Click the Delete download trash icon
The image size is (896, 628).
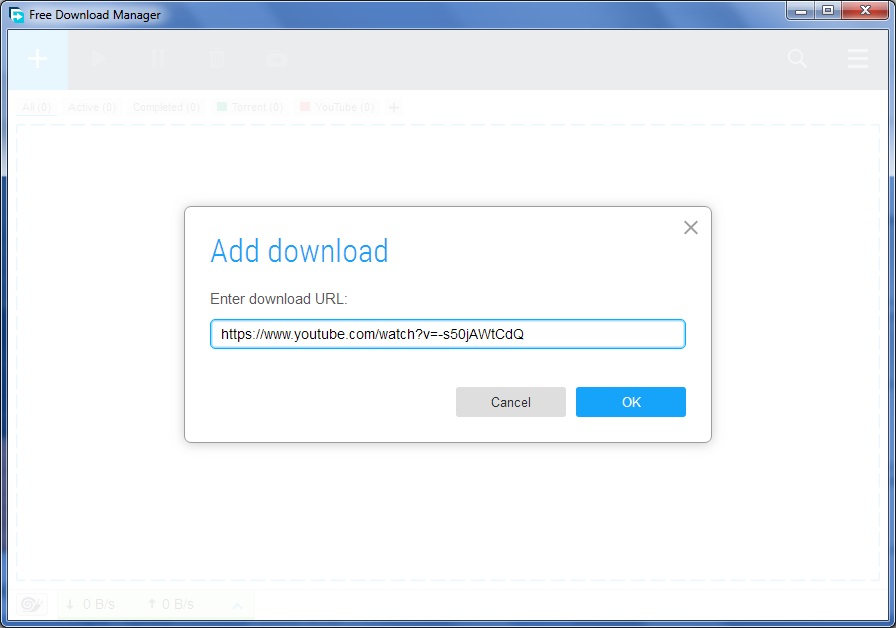point(217,59)
